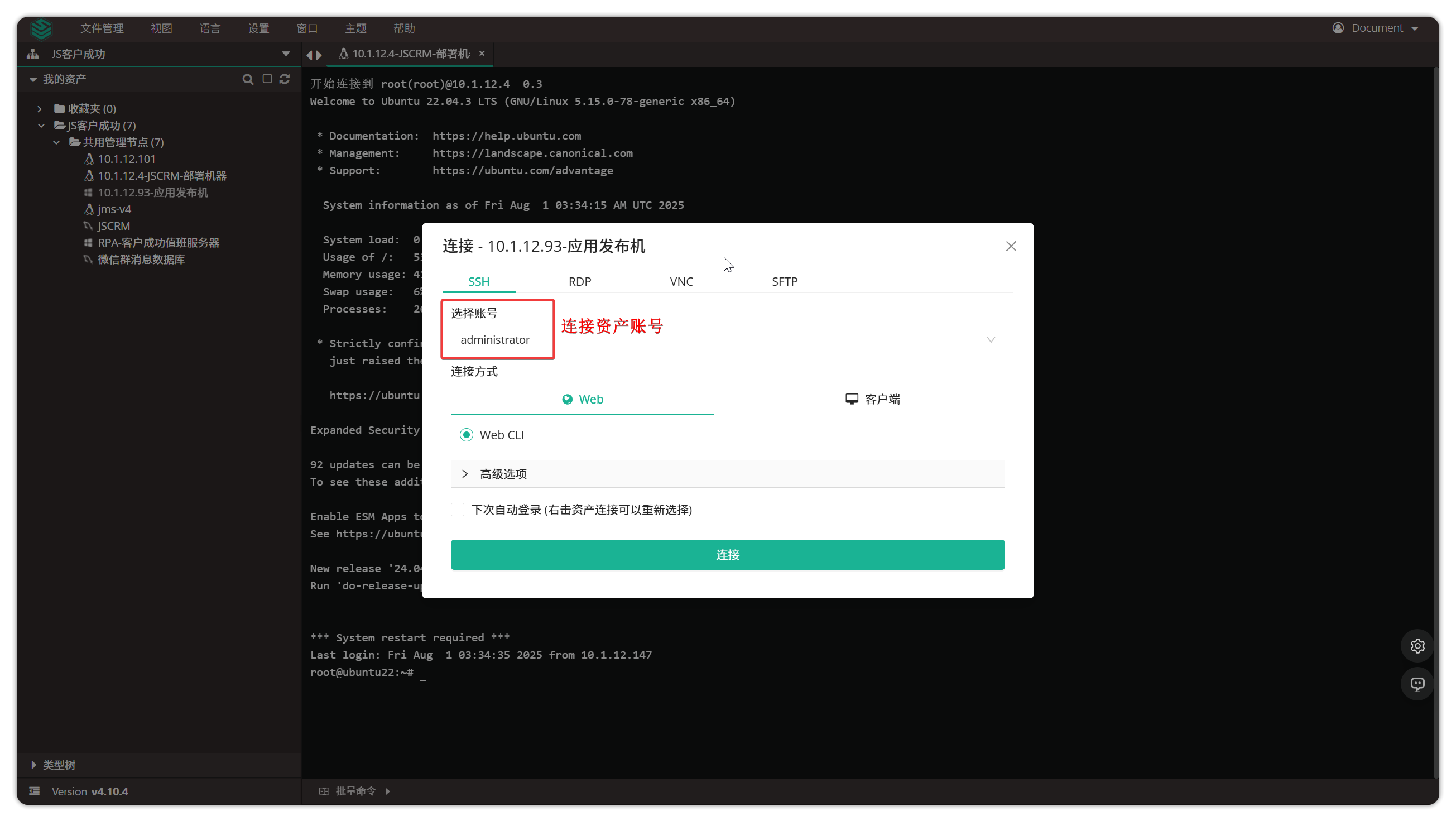Screen dimensions: 1456x816
Task: Switch to the SFTP protocol tab
Action: pyautogui.click(x=785, y=281)
